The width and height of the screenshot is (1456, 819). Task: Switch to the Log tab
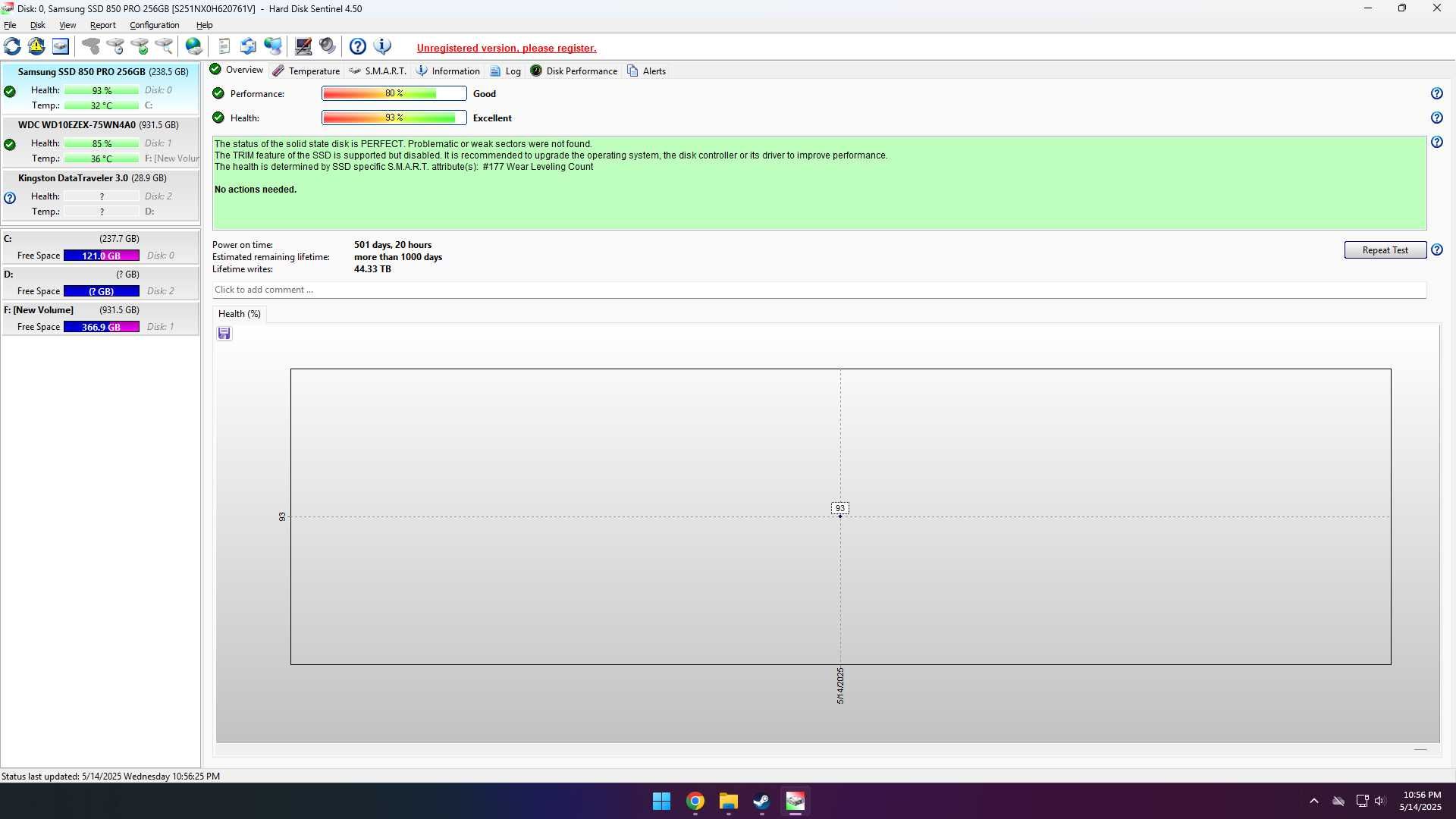pyautogui.click(x=505, y=71)
